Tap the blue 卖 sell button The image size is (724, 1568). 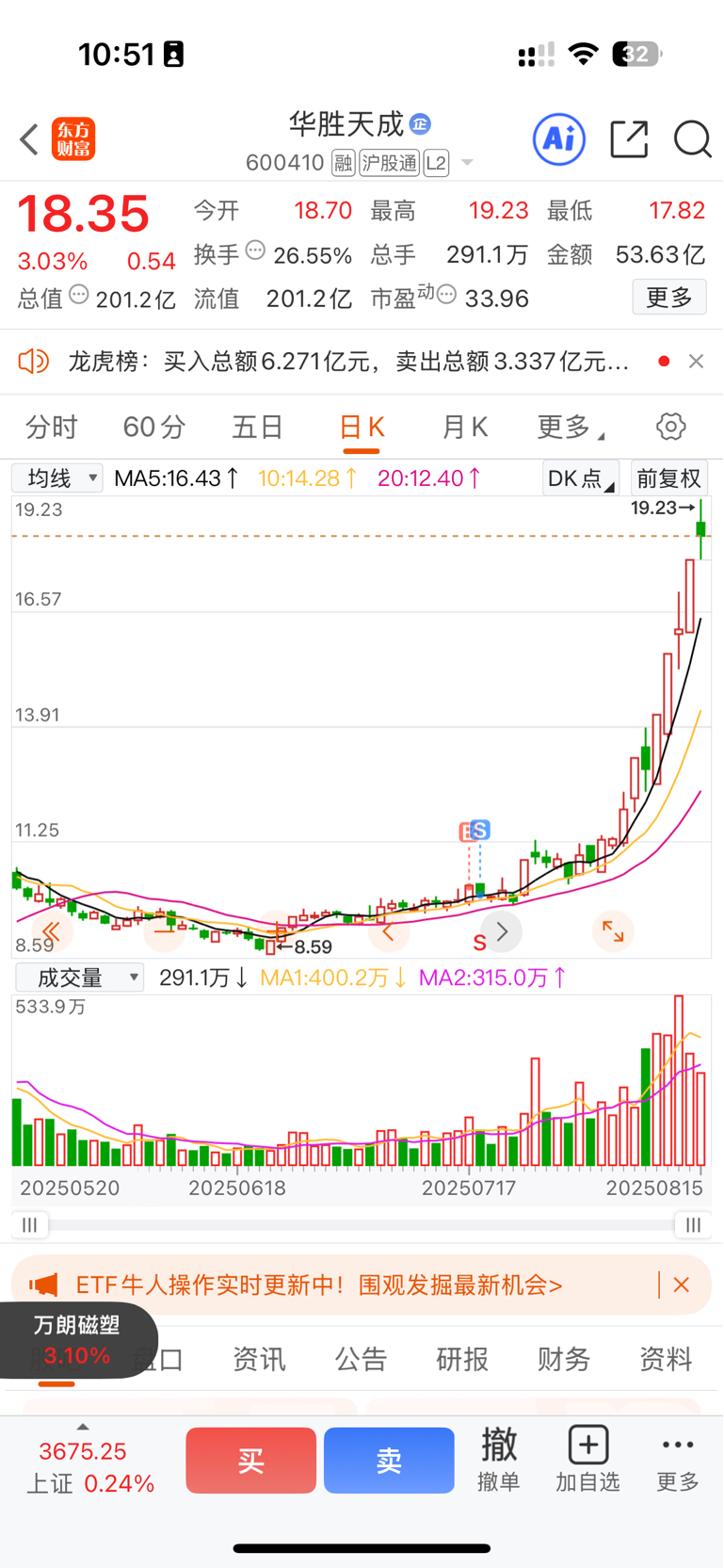(389, 1460)
